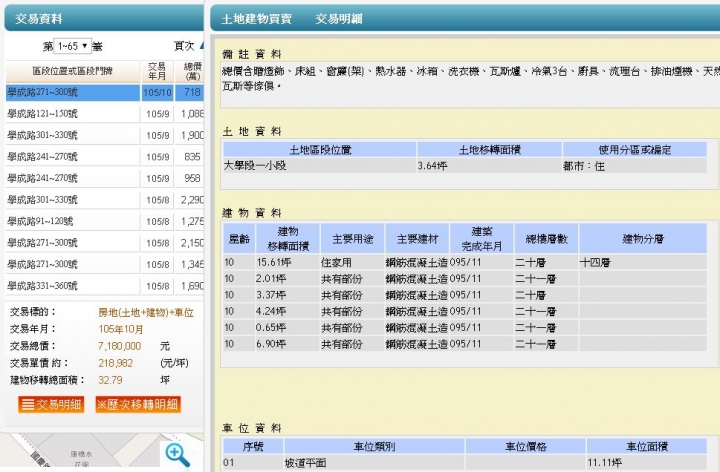Click the 十四層 floor cell
Image resolution: width=720 pixels, height=472 pixels.
pyautogui.click(x=643, y=263)
